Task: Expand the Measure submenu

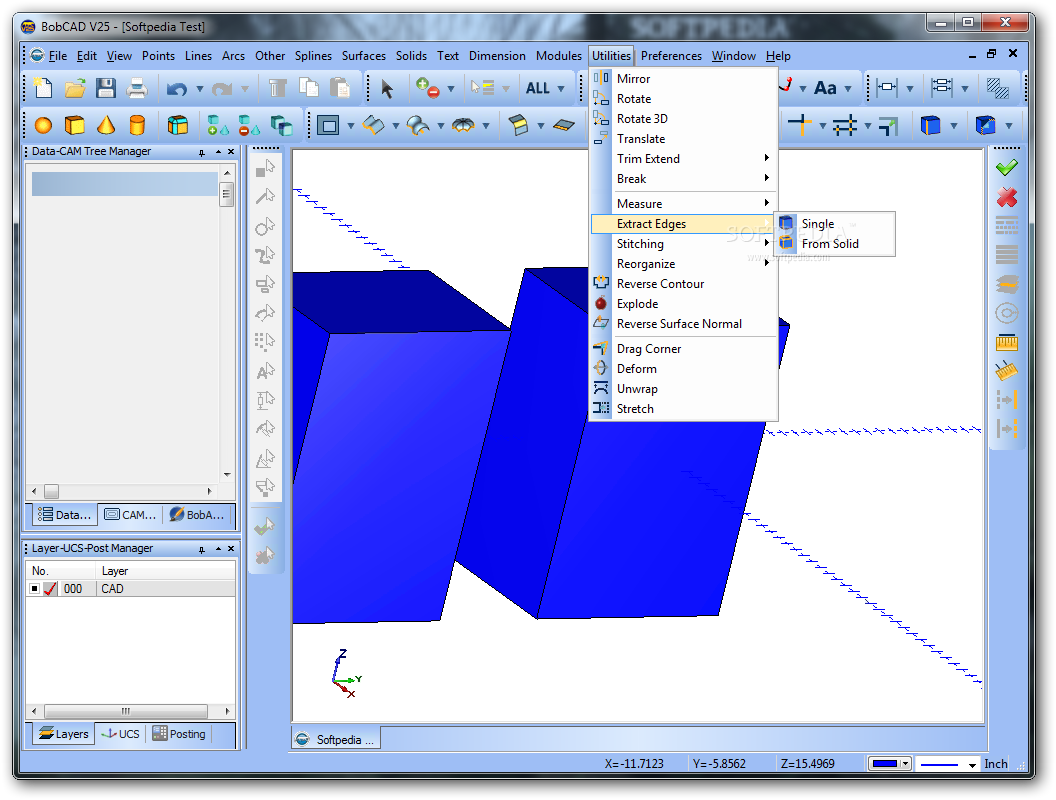Action: click(766, 203)
